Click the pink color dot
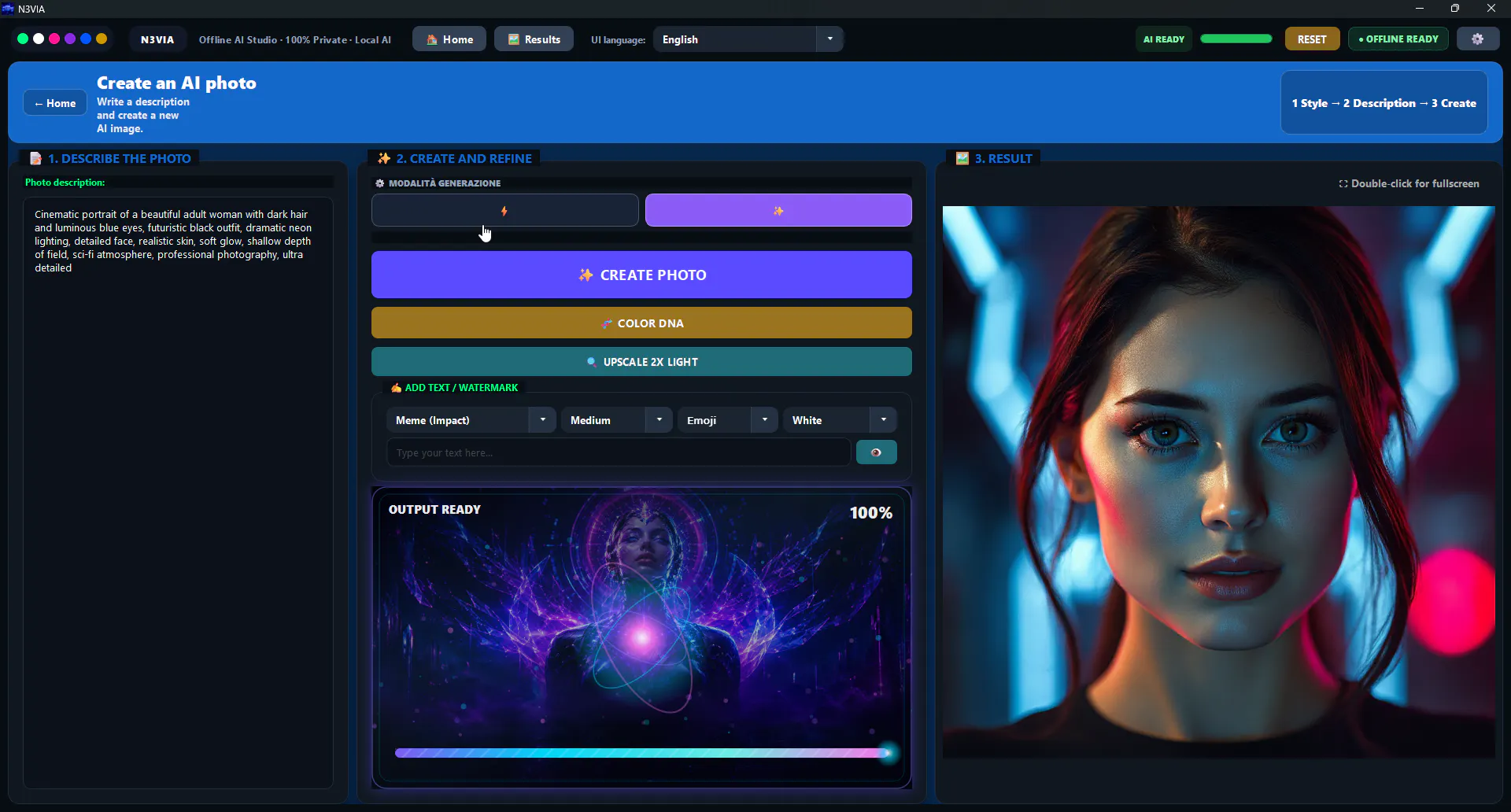This screenshot has width=1511, height=812. 54,39
